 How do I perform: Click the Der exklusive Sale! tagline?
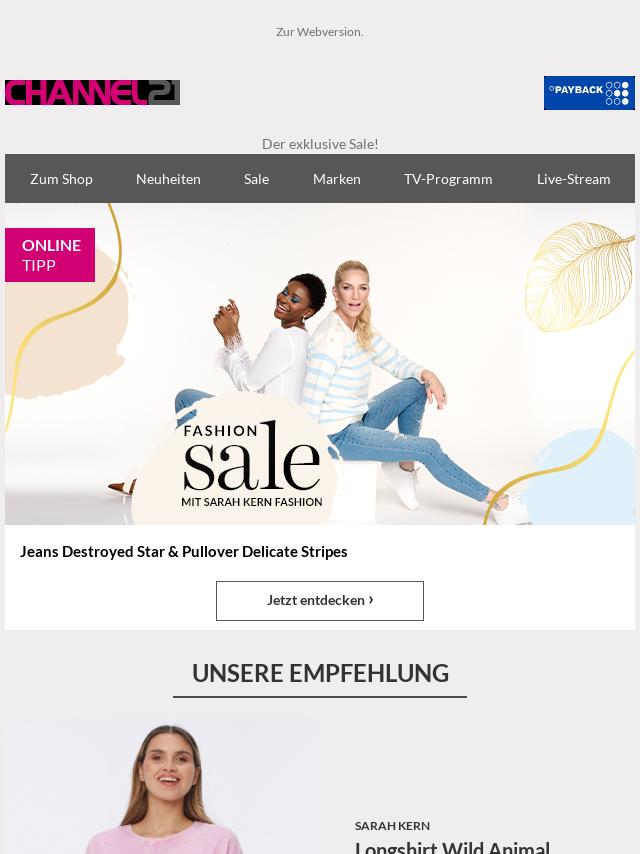pyautogui.click(x=320, y=144)
